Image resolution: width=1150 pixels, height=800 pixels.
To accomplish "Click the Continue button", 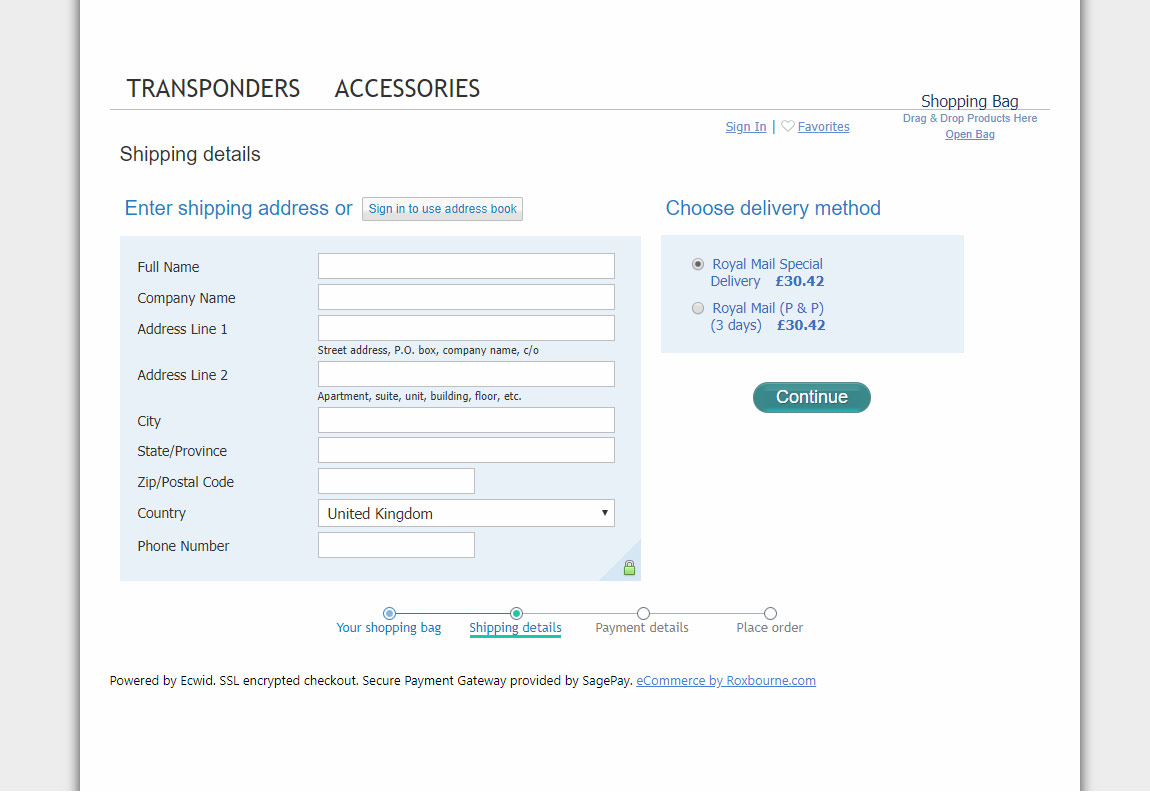I will (x=812, y=397).
